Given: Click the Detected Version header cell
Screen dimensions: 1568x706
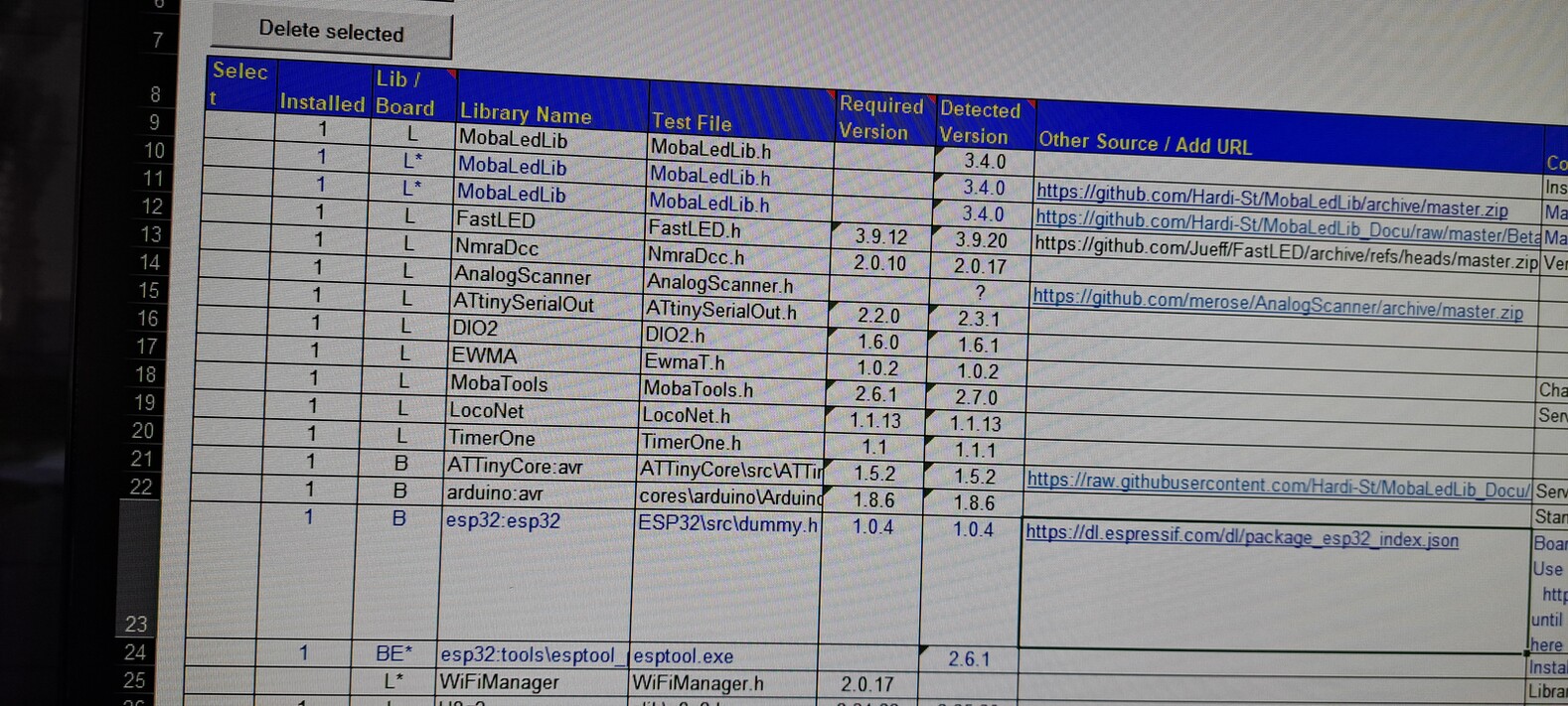Looking at the screenshot, I should coord(979,123).
